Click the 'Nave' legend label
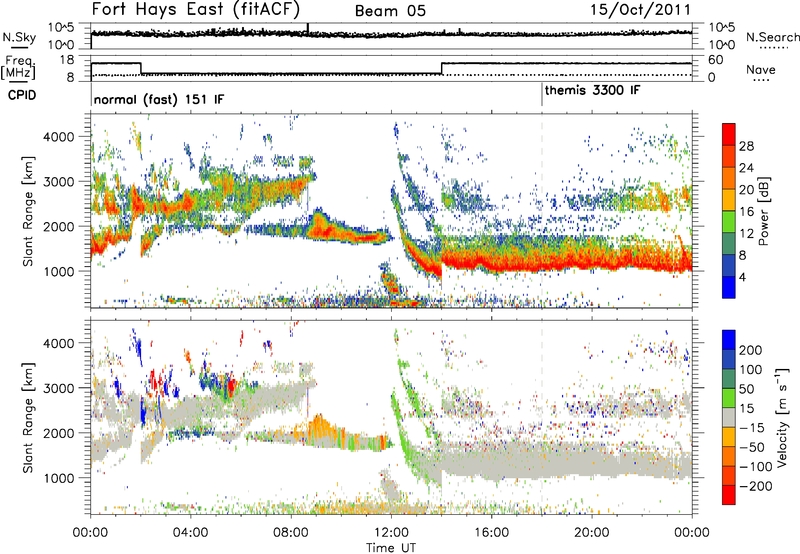The image size is (800, 554). (760, 69)
